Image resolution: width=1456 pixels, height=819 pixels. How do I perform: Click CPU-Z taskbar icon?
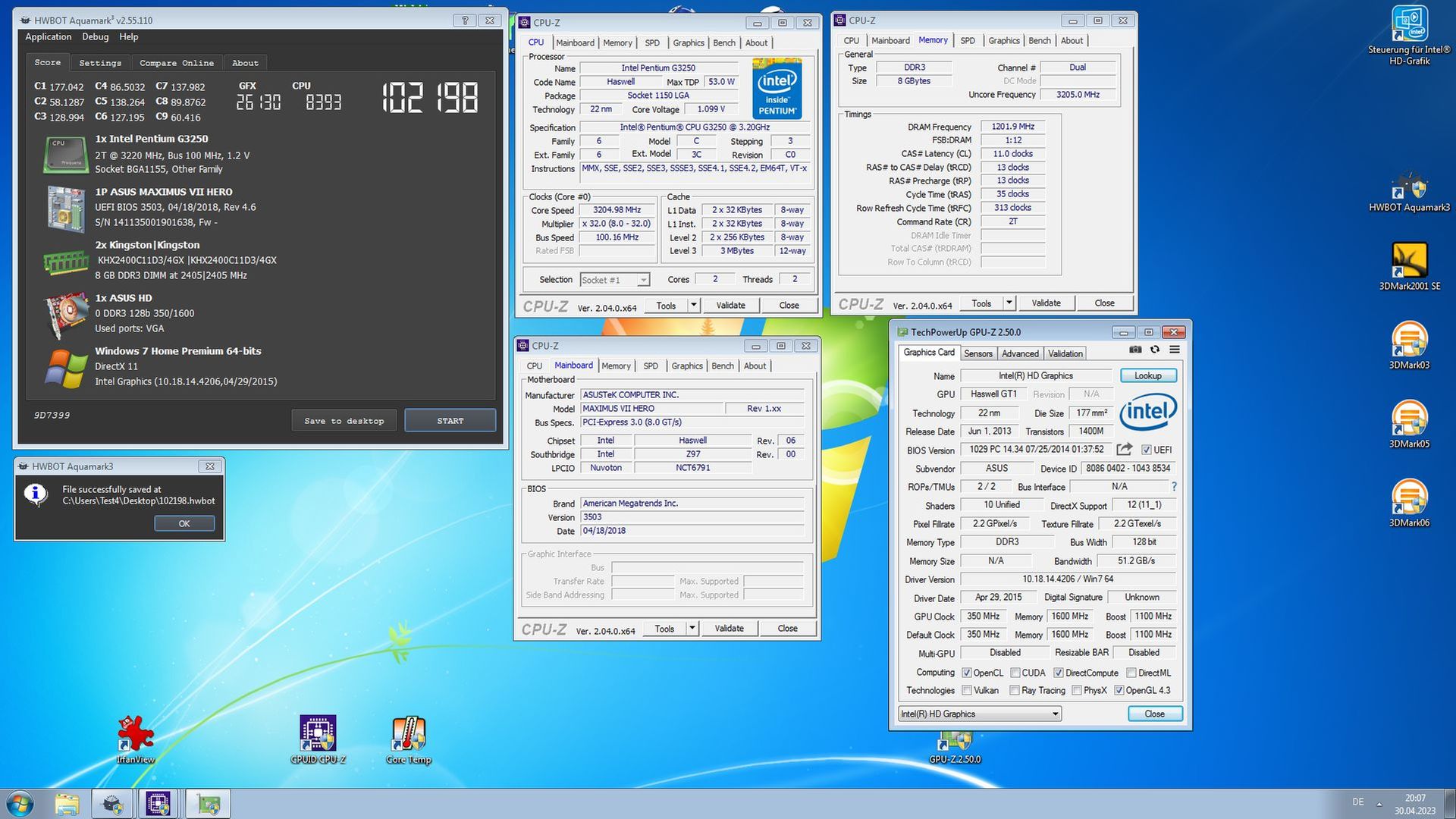click(158, 804)
